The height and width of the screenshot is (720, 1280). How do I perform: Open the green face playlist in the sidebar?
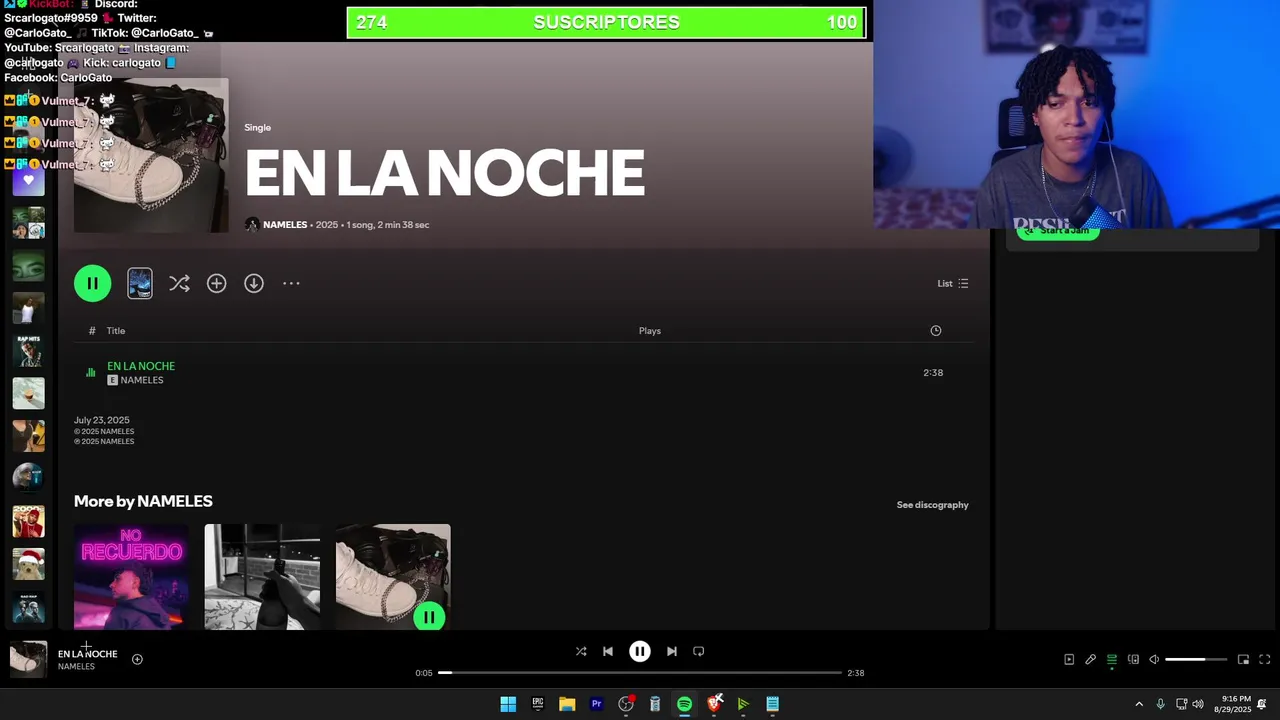(x=28, y=266)
